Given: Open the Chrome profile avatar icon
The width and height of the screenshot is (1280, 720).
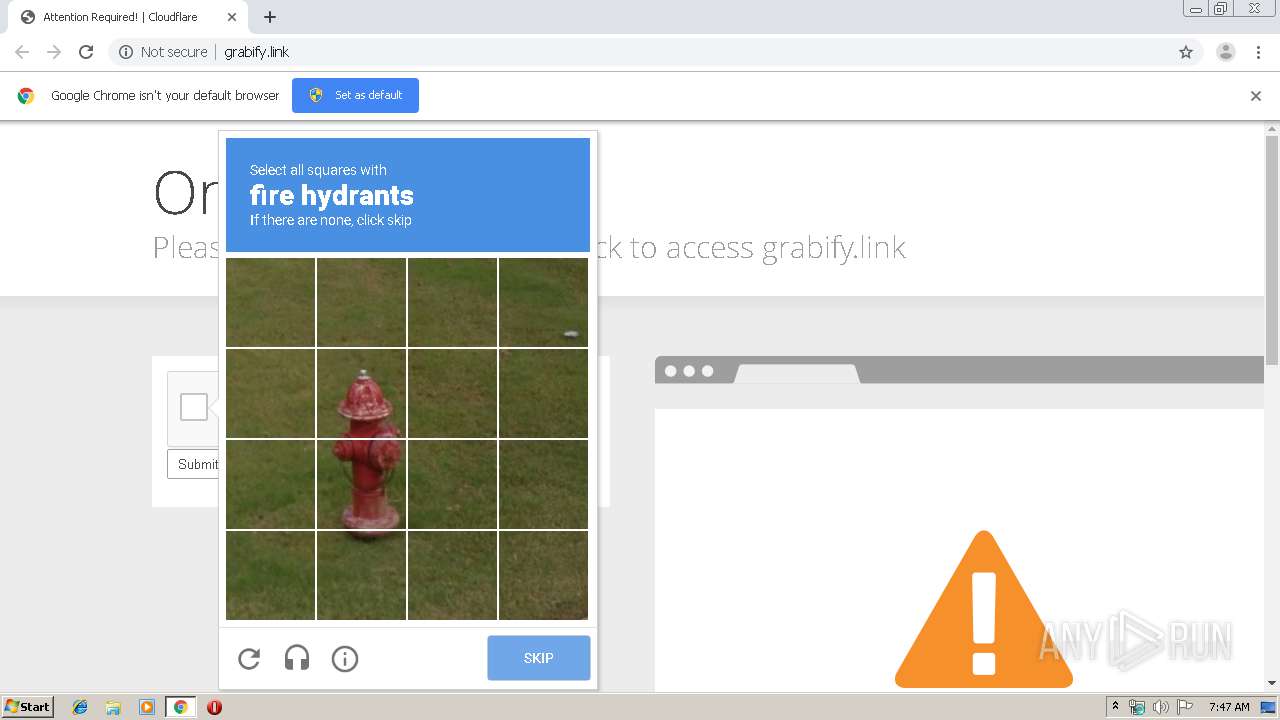Looking at the screenshot, I should click(1226, 52).
